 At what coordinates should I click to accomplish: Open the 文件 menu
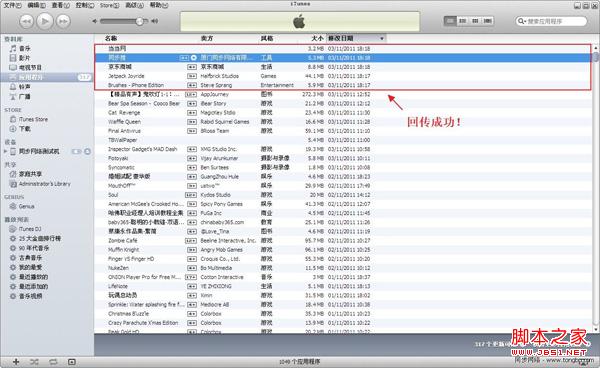pyautogui.click(x=12, y=5)
